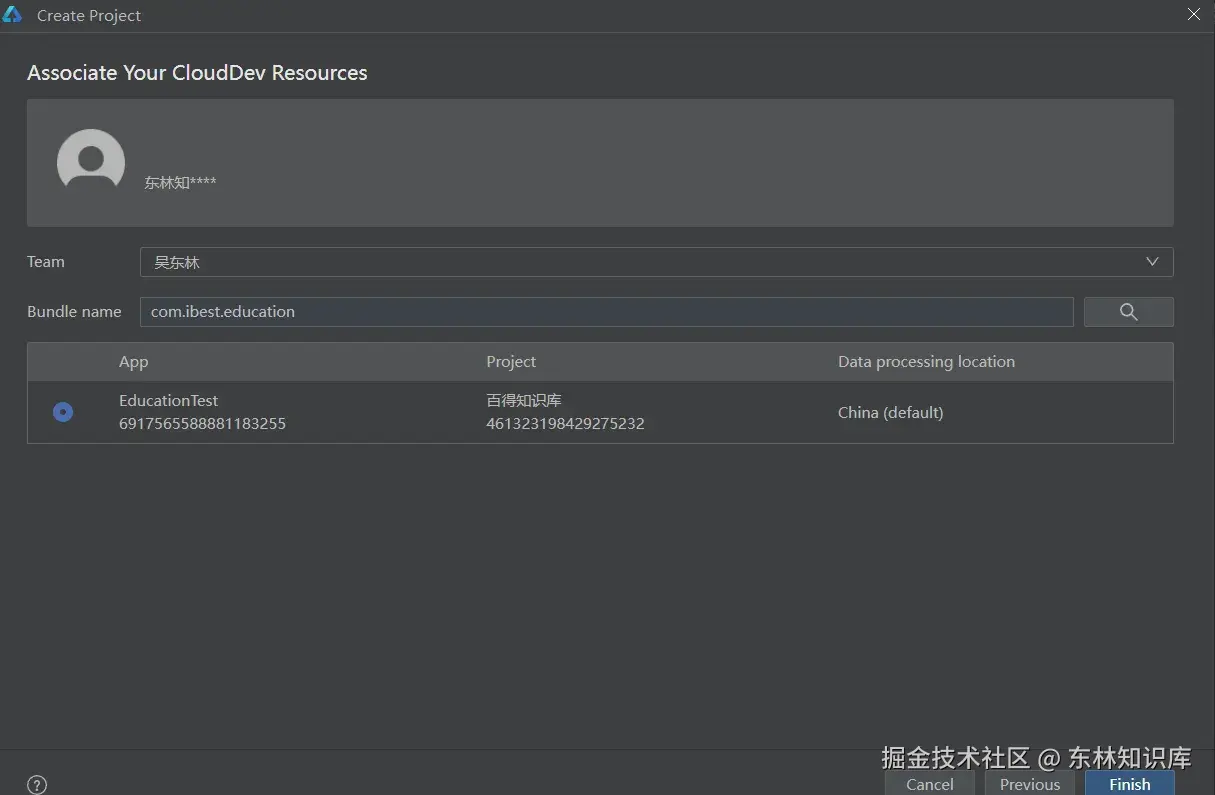Click the Bundle name label
This screenshot has width=1215, height=795.
74,312
